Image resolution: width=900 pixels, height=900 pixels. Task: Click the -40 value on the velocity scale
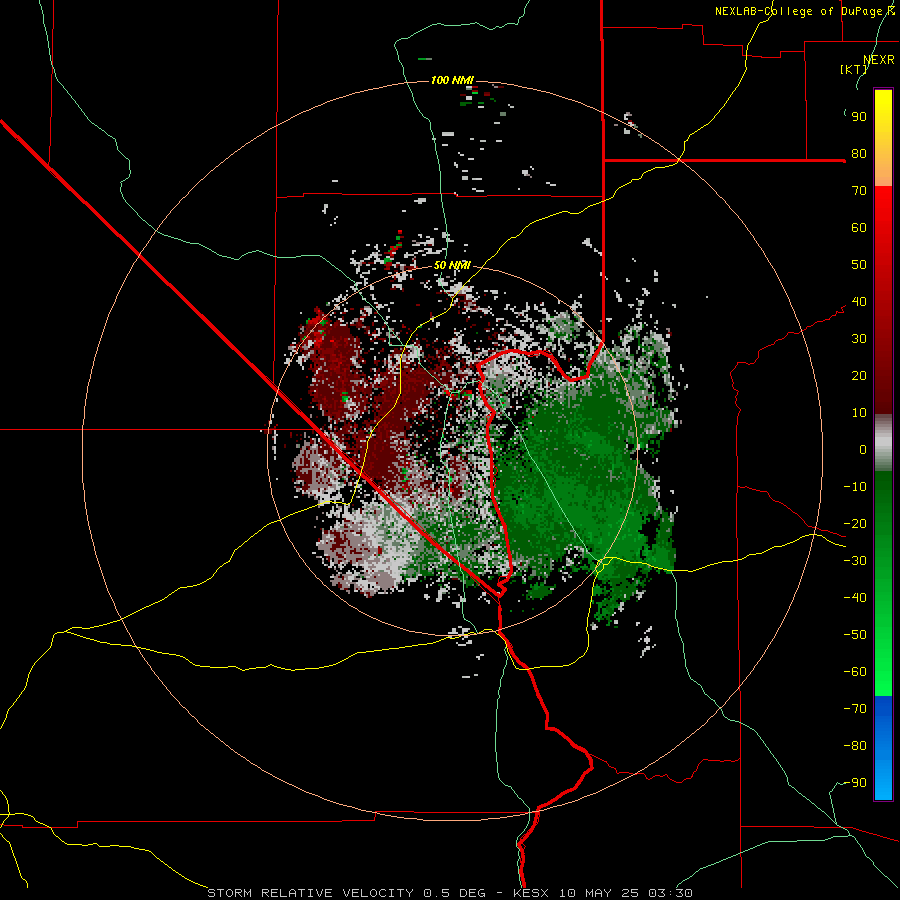855,598
